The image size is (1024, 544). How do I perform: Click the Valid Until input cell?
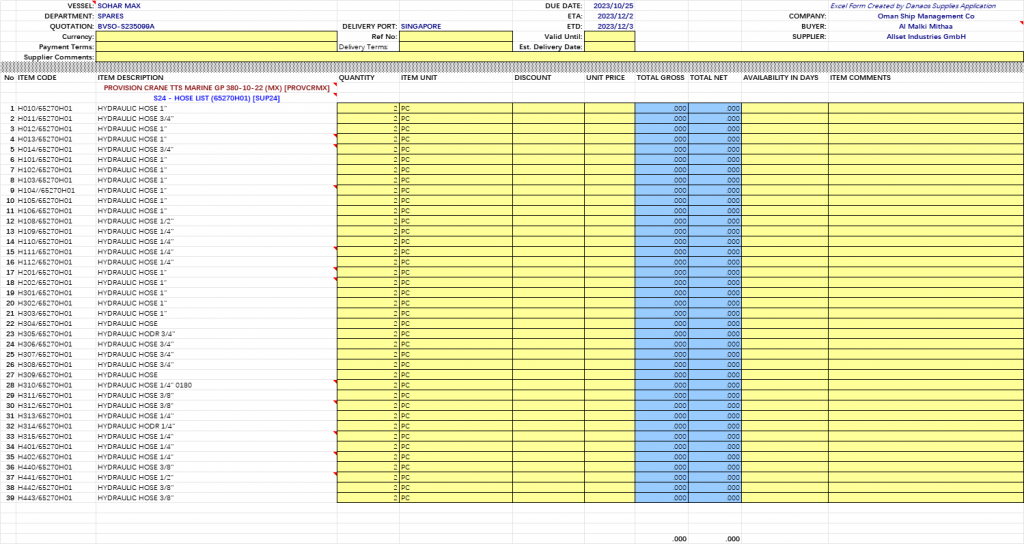(x=609, y=36)
